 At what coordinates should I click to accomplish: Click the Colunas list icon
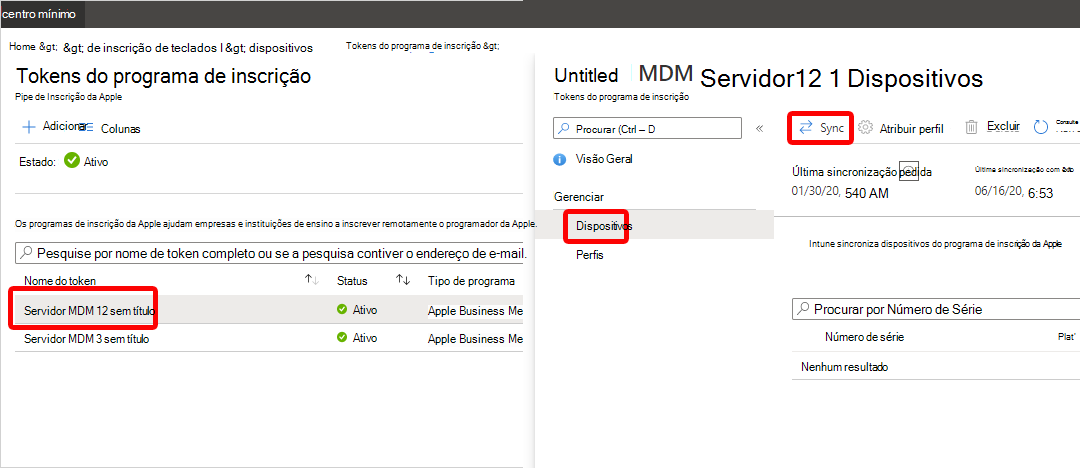[87, 128]
